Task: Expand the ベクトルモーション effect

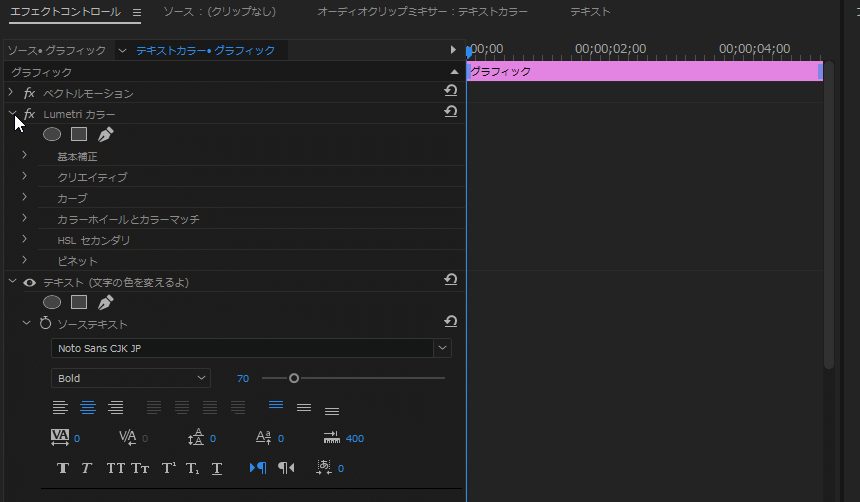Action: click(x=11, y=92)
